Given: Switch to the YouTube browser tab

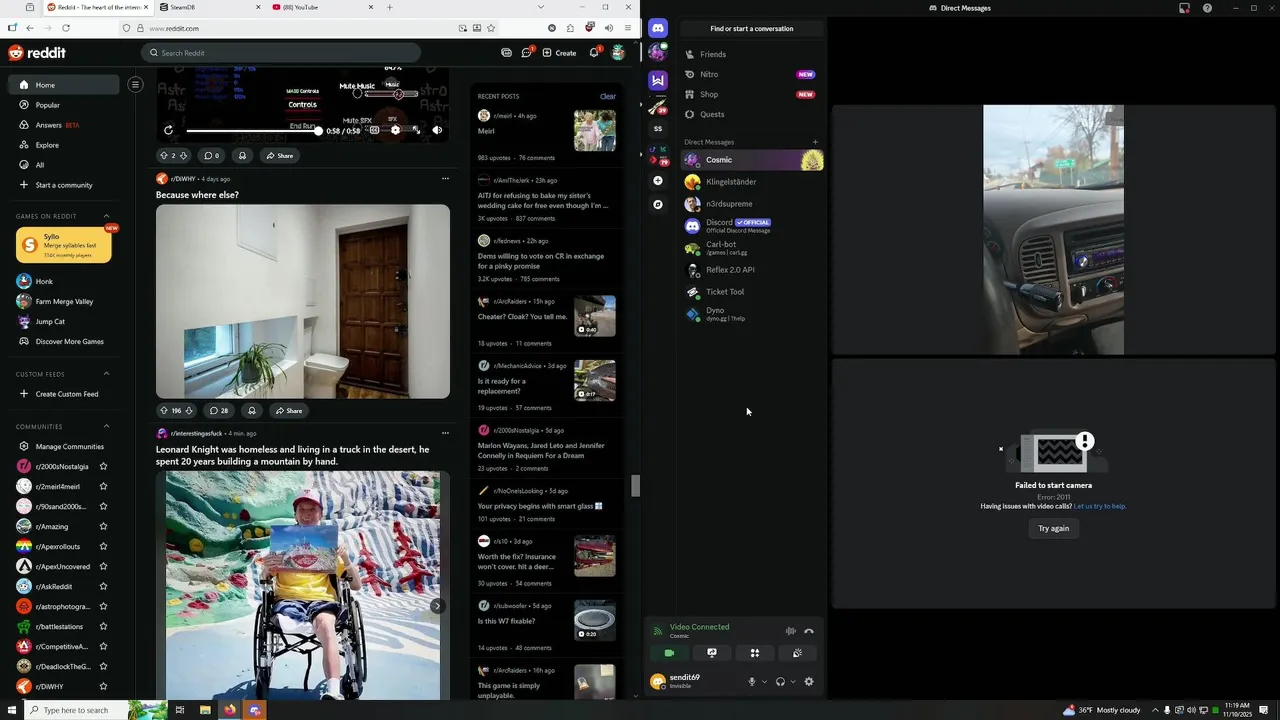Looking at the screenshot, I should coord(321,7).
